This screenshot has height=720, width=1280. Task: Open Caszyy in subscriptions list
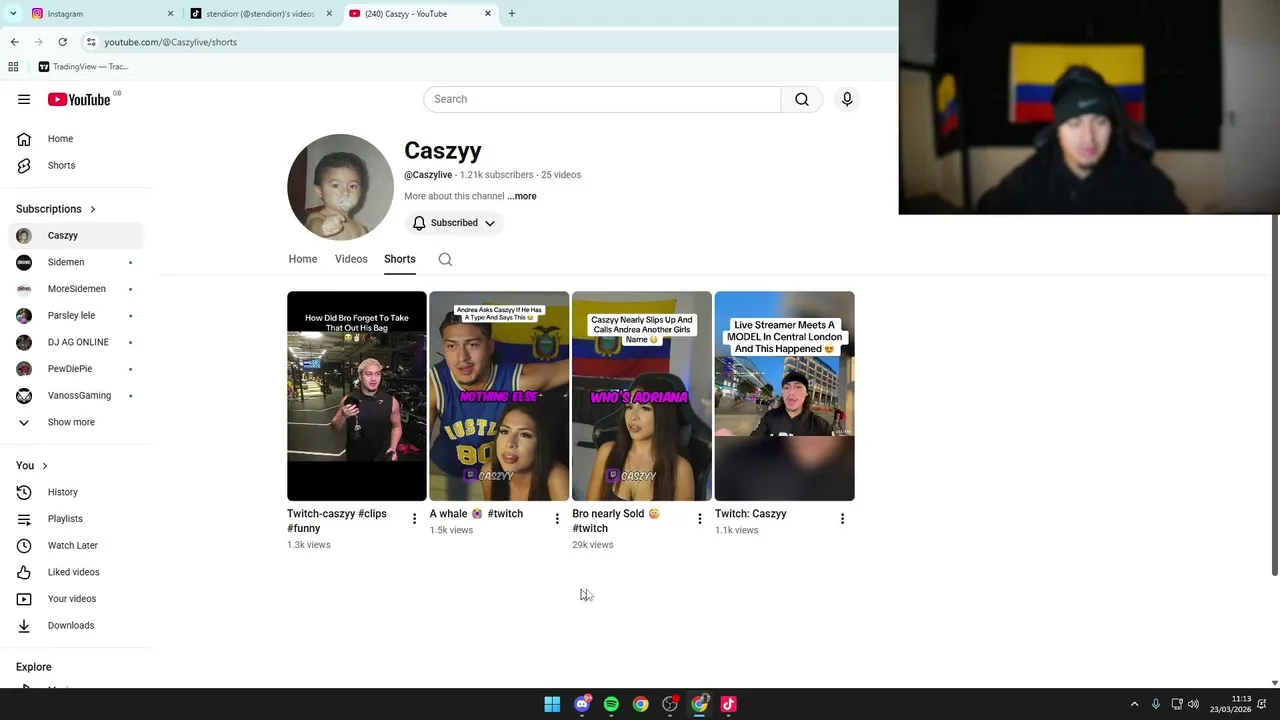point(77,236)
